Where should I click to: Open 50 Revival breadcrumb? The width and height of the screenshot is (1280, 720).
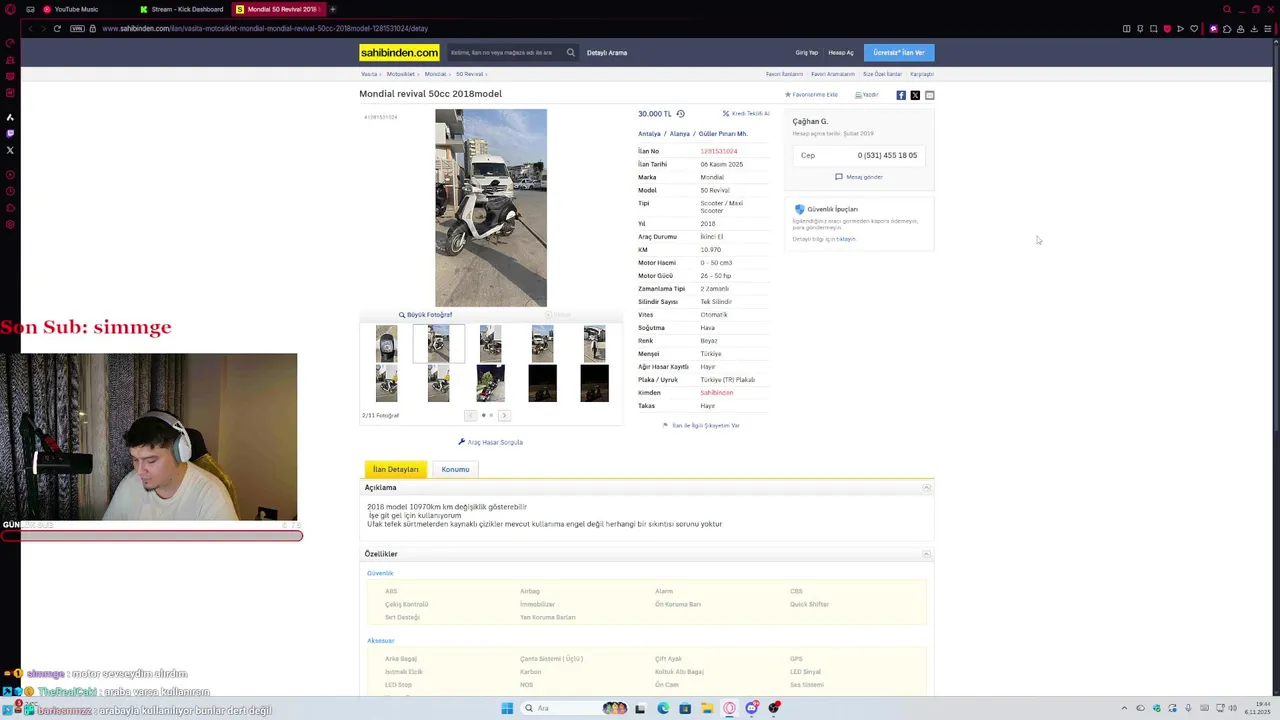click(469, 74)
